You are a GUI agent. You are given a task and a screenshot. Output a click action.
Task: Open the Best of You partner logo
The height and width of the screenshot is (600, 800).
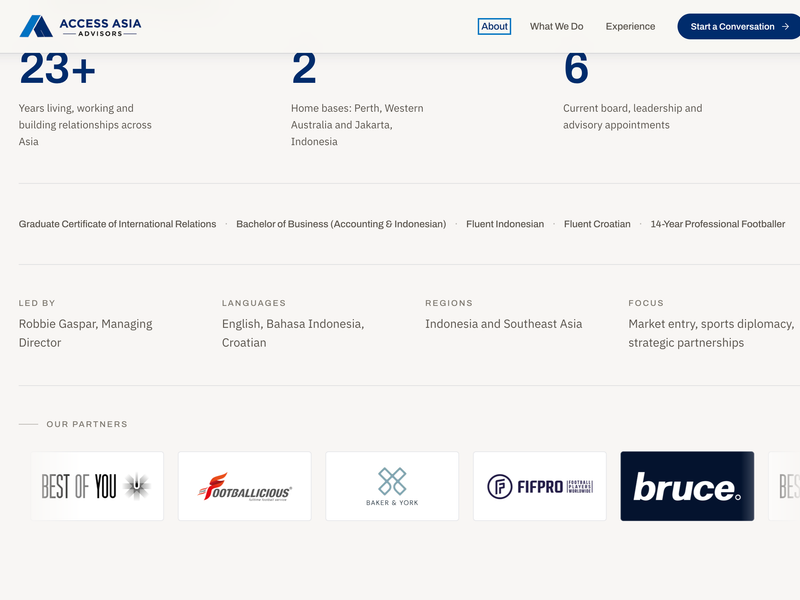97,486
